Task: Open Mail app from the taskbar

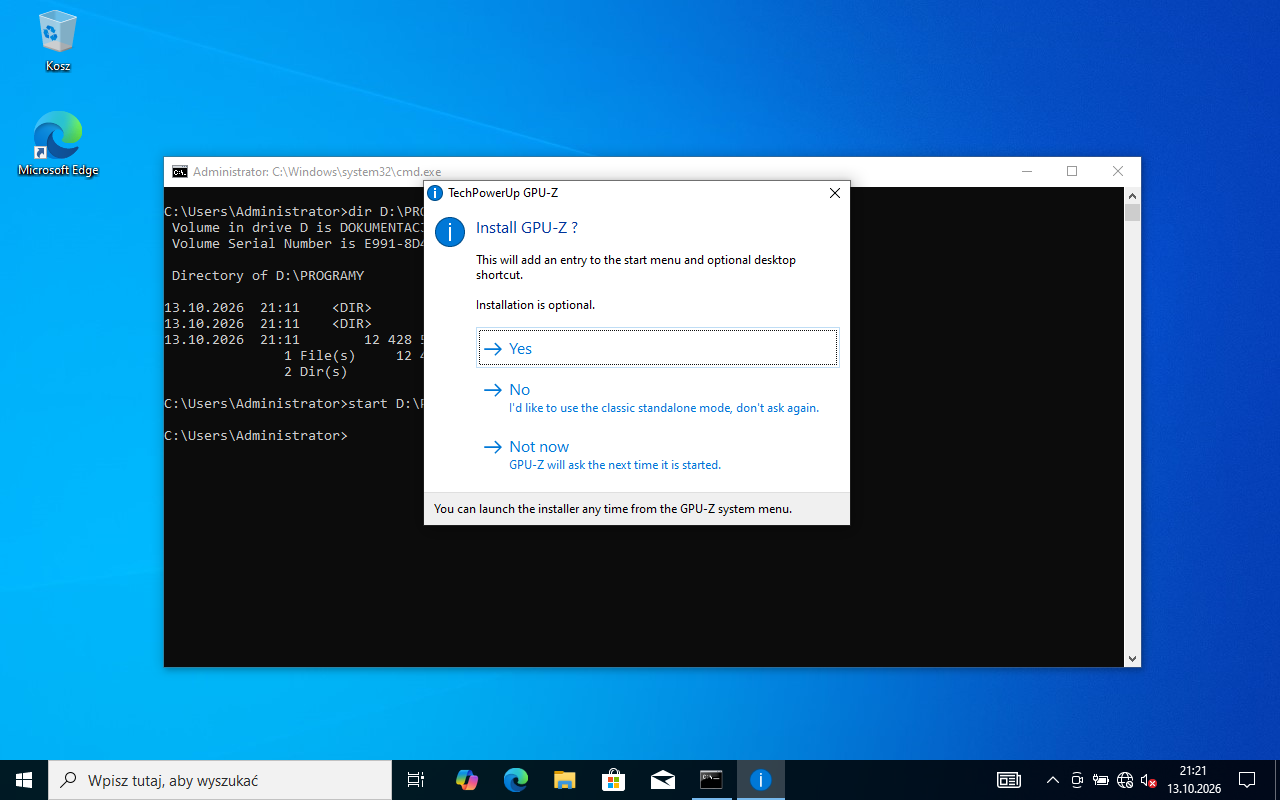Action: pos(662,780)
